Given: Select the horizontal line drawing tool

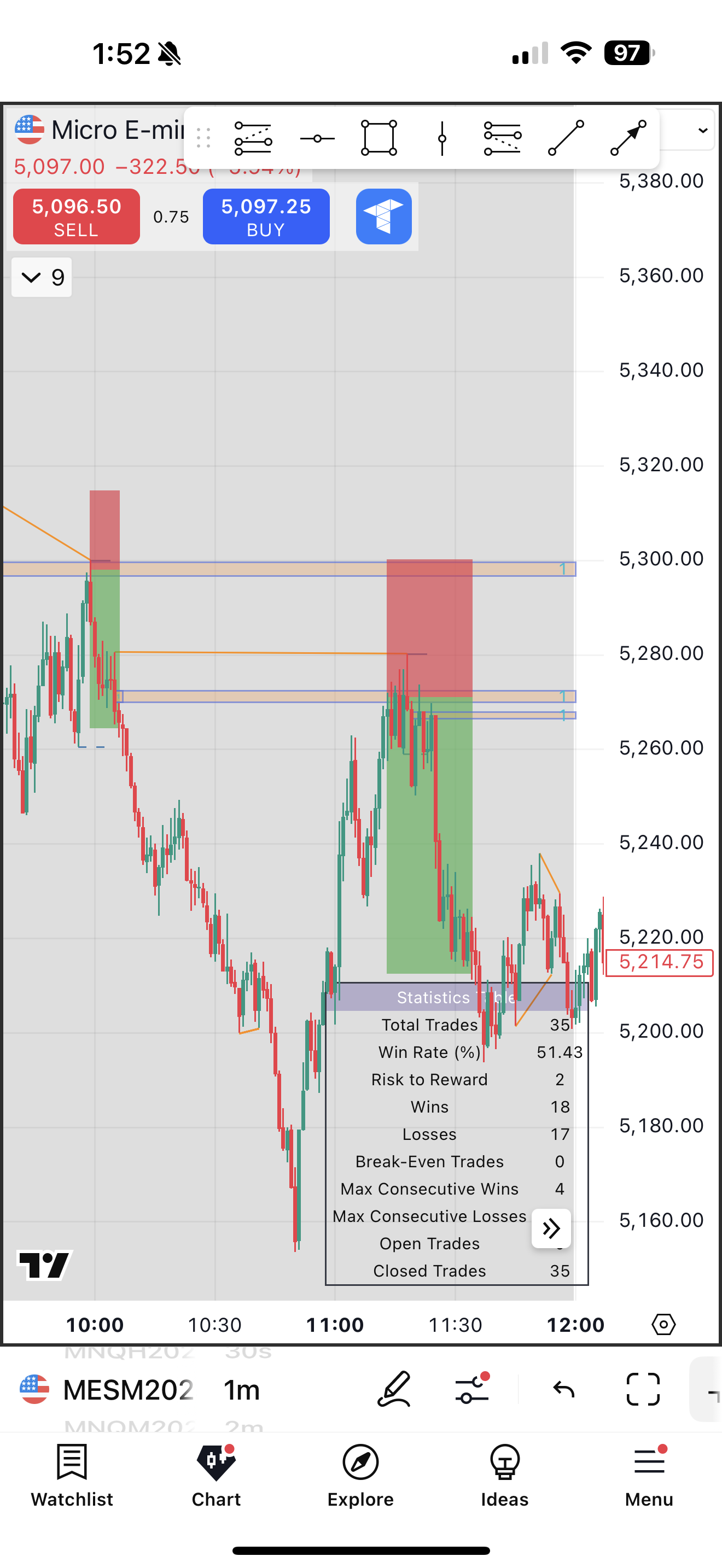Looking at the screenshot, I should (317, 139).
